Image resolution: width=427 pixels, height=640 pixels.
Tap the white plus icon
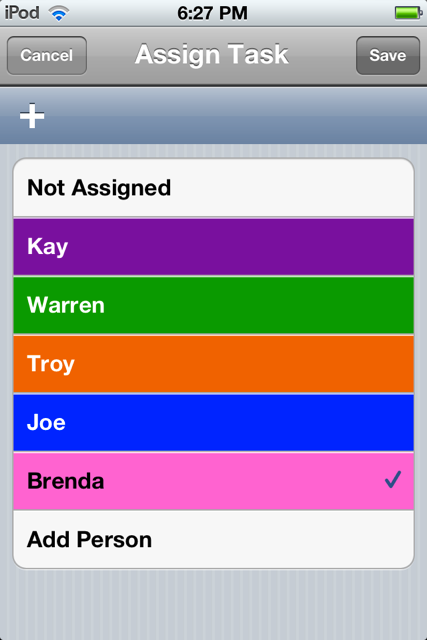[x=32, y=116]
